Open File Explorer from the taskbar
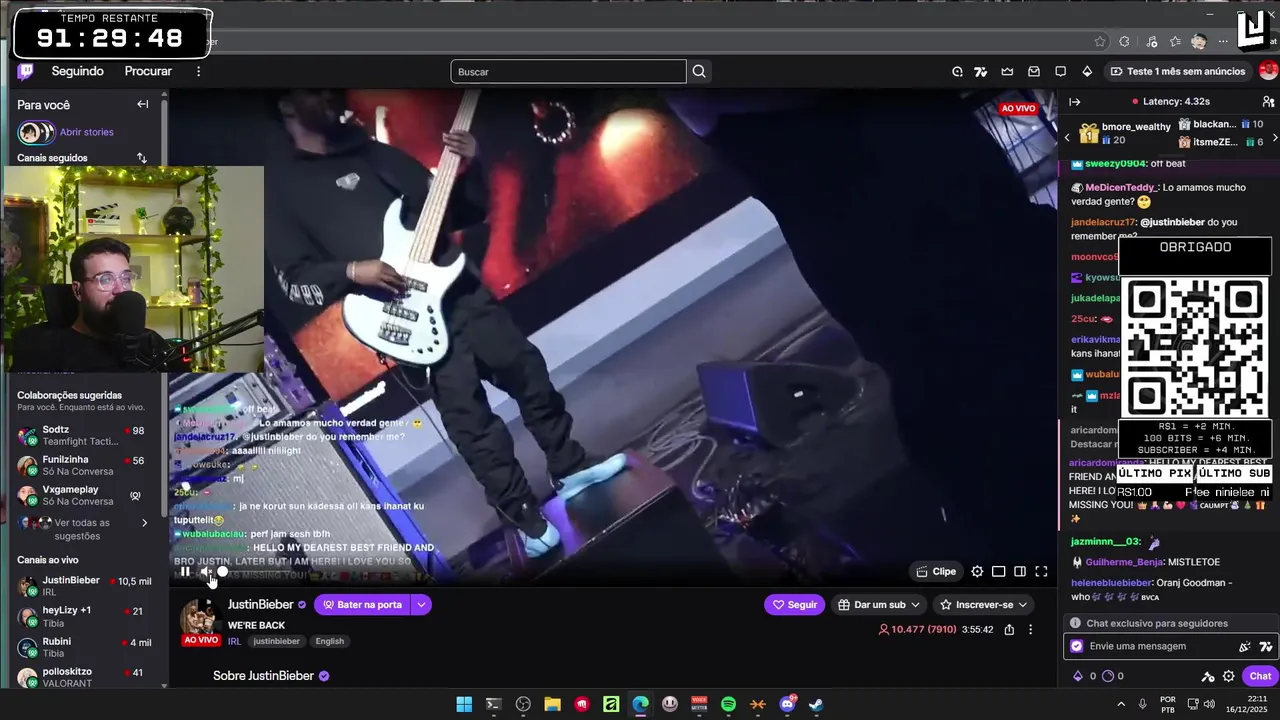Image resolution: width=1280 pixels, height=720 pixels. click(552, 704)
